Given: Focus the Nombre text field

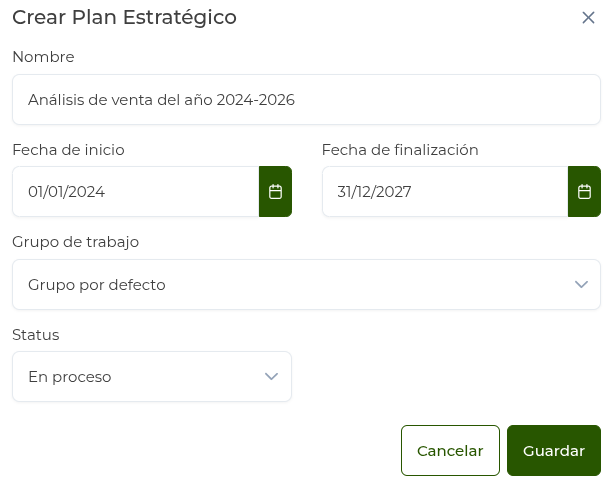Looking at the screenshot, I should click(x=306, y=100).
